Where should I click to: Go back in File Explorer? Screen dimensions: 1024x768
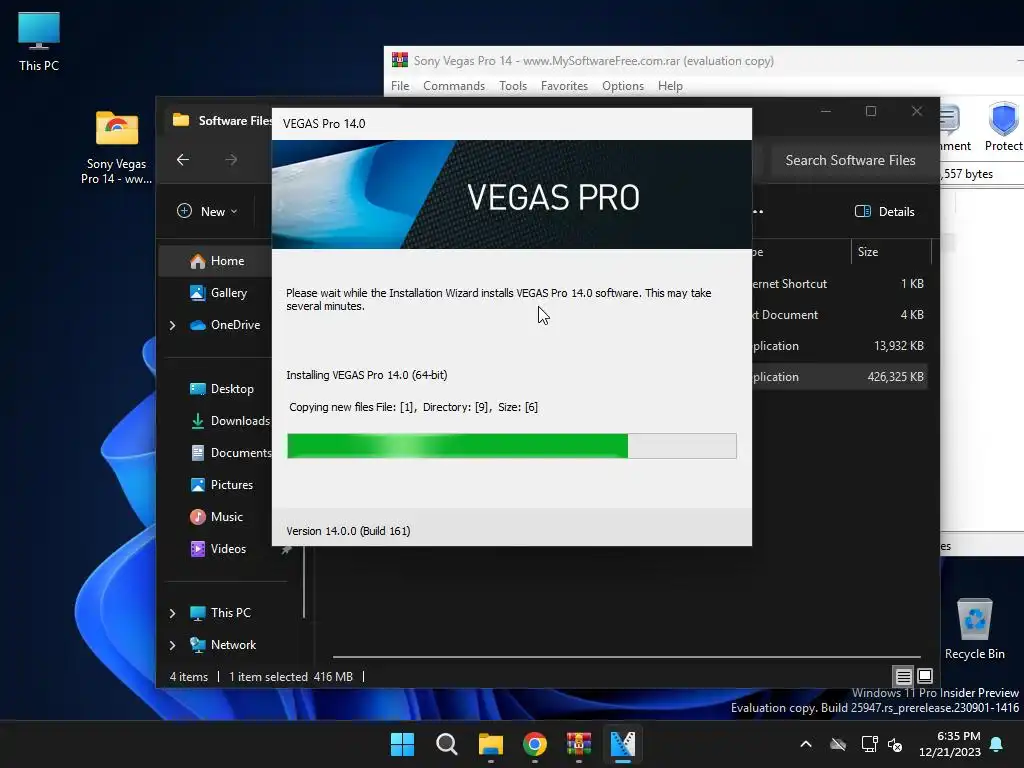183,159
